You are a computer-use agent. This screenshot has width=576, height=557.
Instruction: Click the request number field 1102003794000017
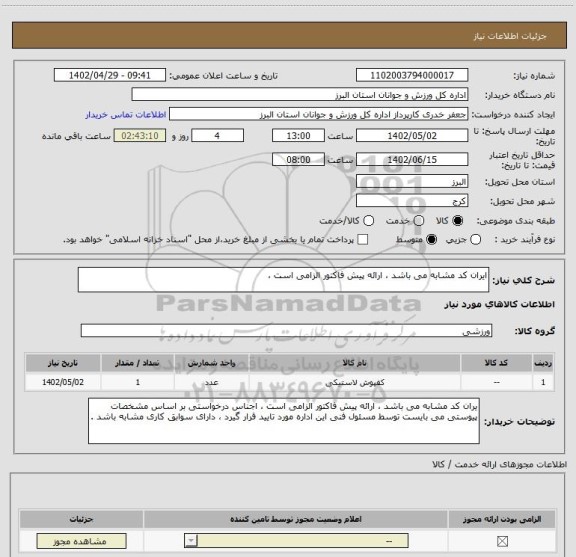pyautogui.click(x=412, y=75)
